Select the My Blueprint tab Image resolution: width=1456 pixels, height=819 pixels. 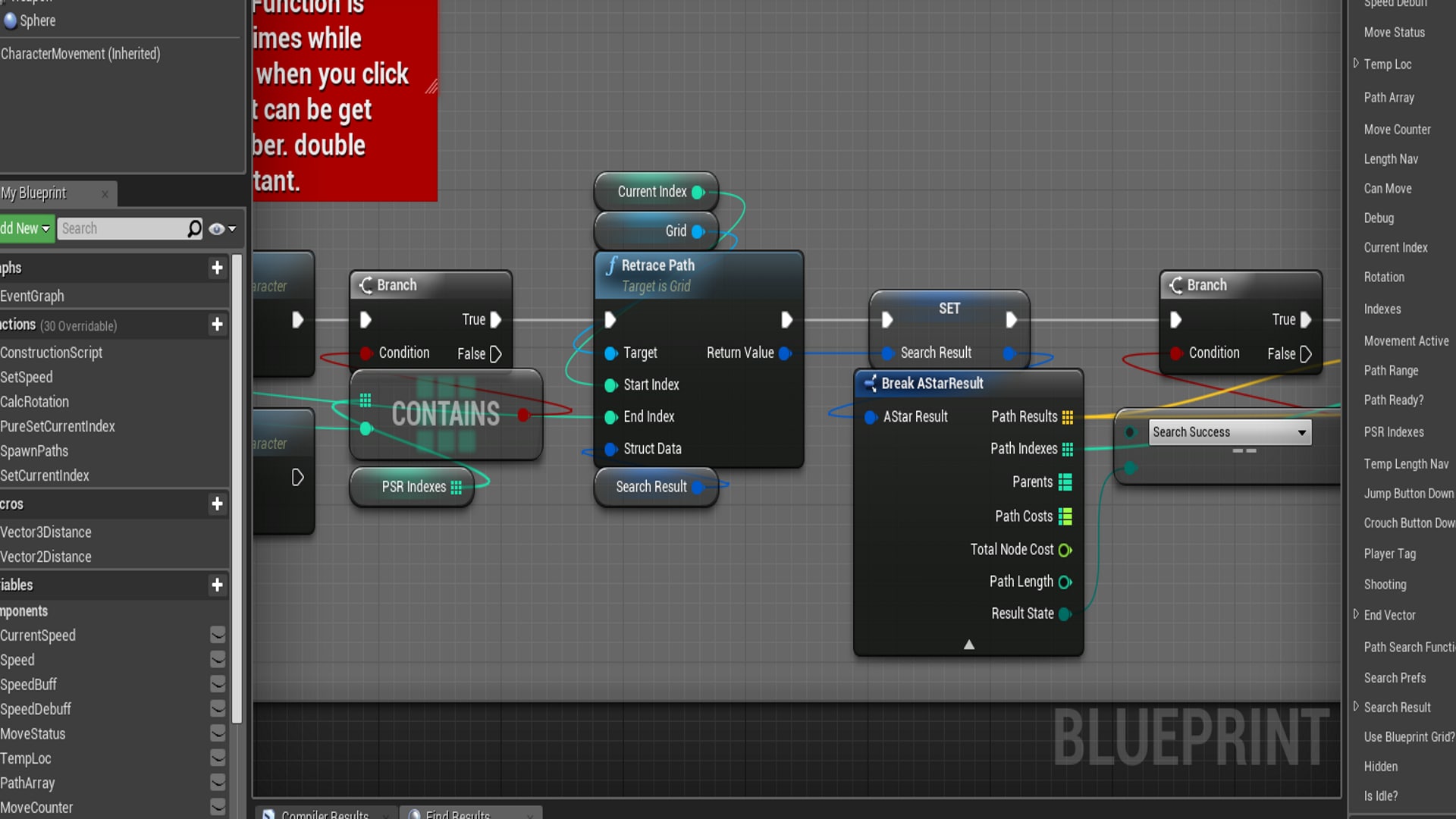click(x=34, y=193)
